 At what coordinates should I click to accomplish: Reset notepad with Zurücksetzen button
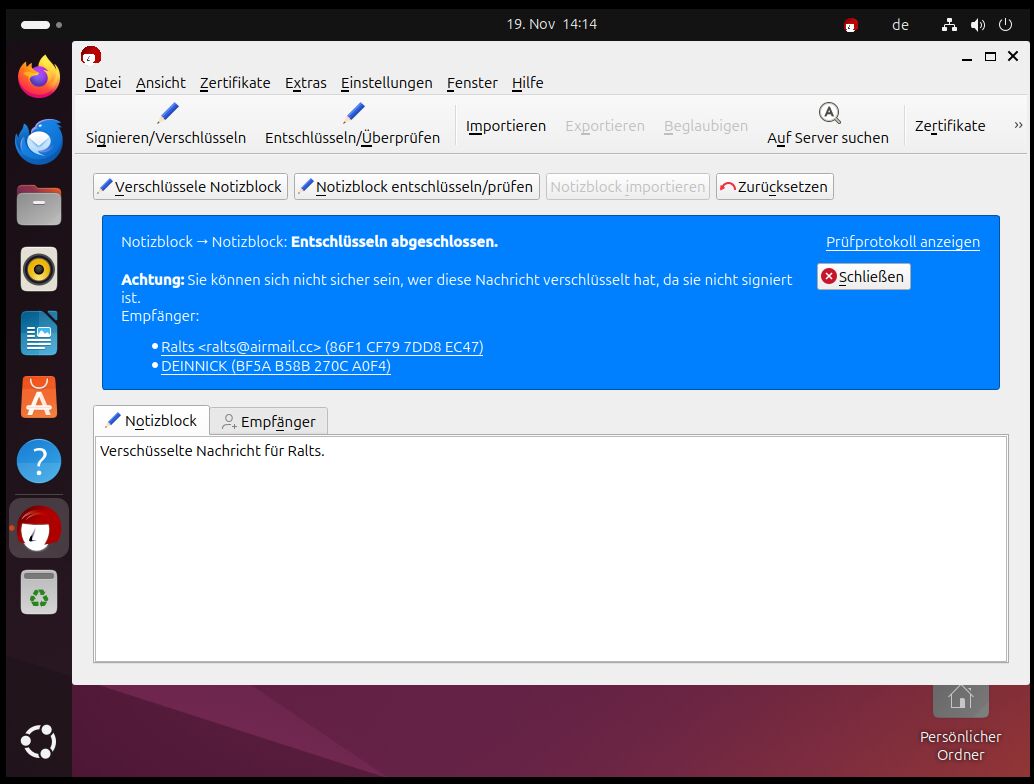[x=774, y=187]
